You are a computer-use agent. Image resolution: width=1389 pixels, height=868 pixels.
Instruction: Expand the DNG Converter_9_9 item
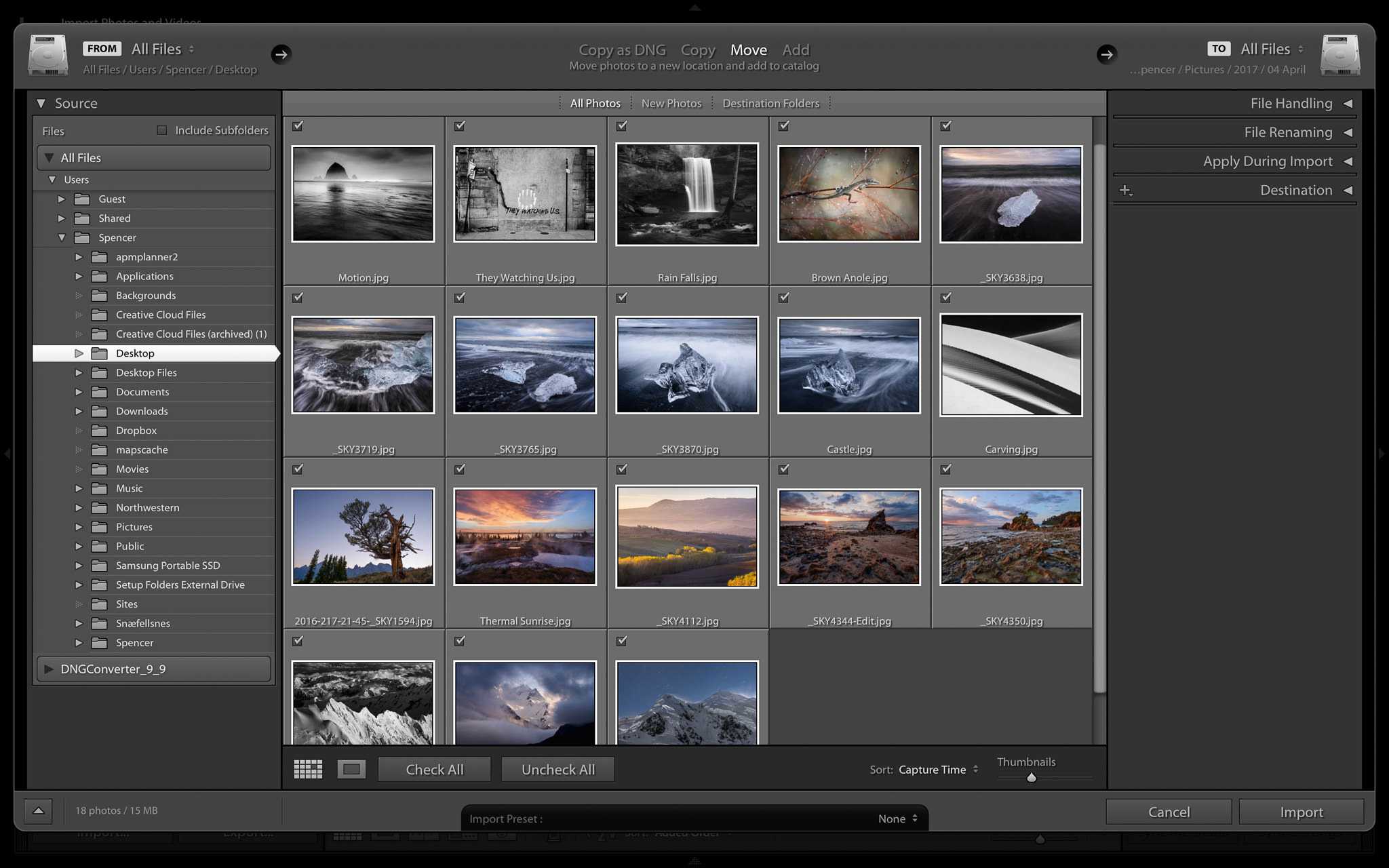tap(48, 669)
